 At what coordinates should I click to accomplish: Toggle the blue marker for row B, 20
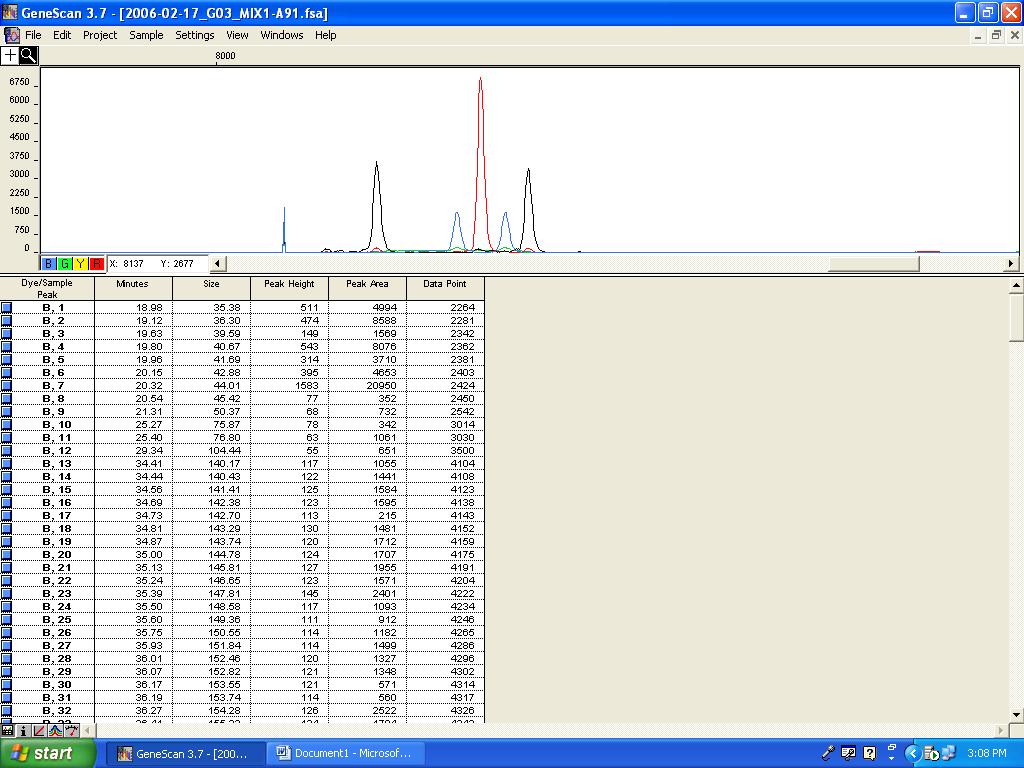click(7, 554)
